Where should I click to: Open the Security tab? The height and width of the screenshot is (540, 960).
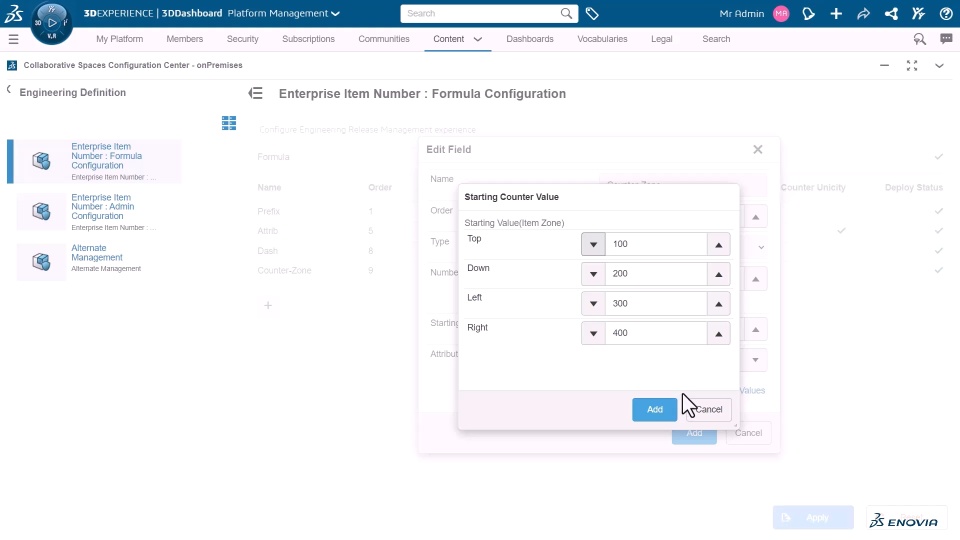242,39
